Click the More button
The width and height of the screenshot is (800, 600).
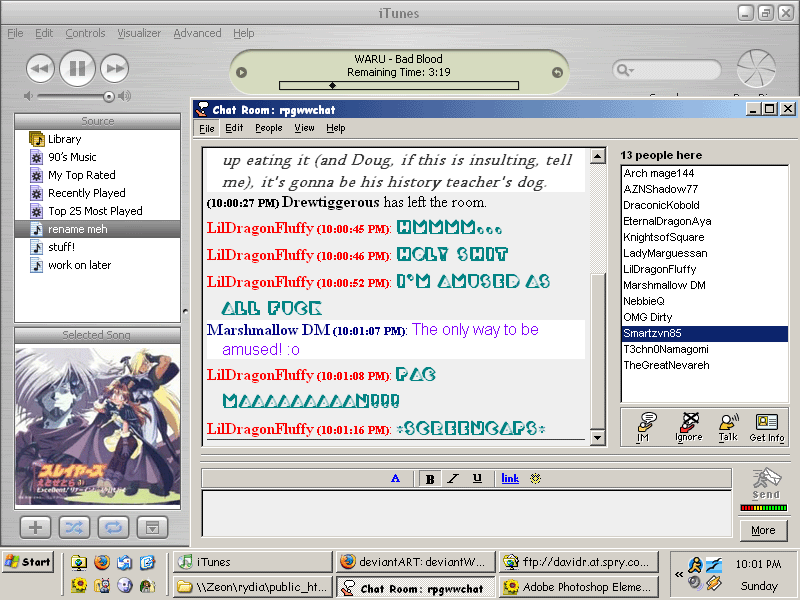point(763,531)
